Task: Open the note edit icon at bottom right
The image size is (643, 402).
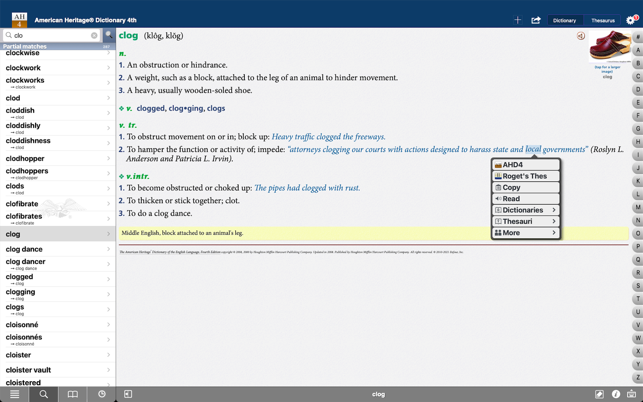Action: point(599,394)
